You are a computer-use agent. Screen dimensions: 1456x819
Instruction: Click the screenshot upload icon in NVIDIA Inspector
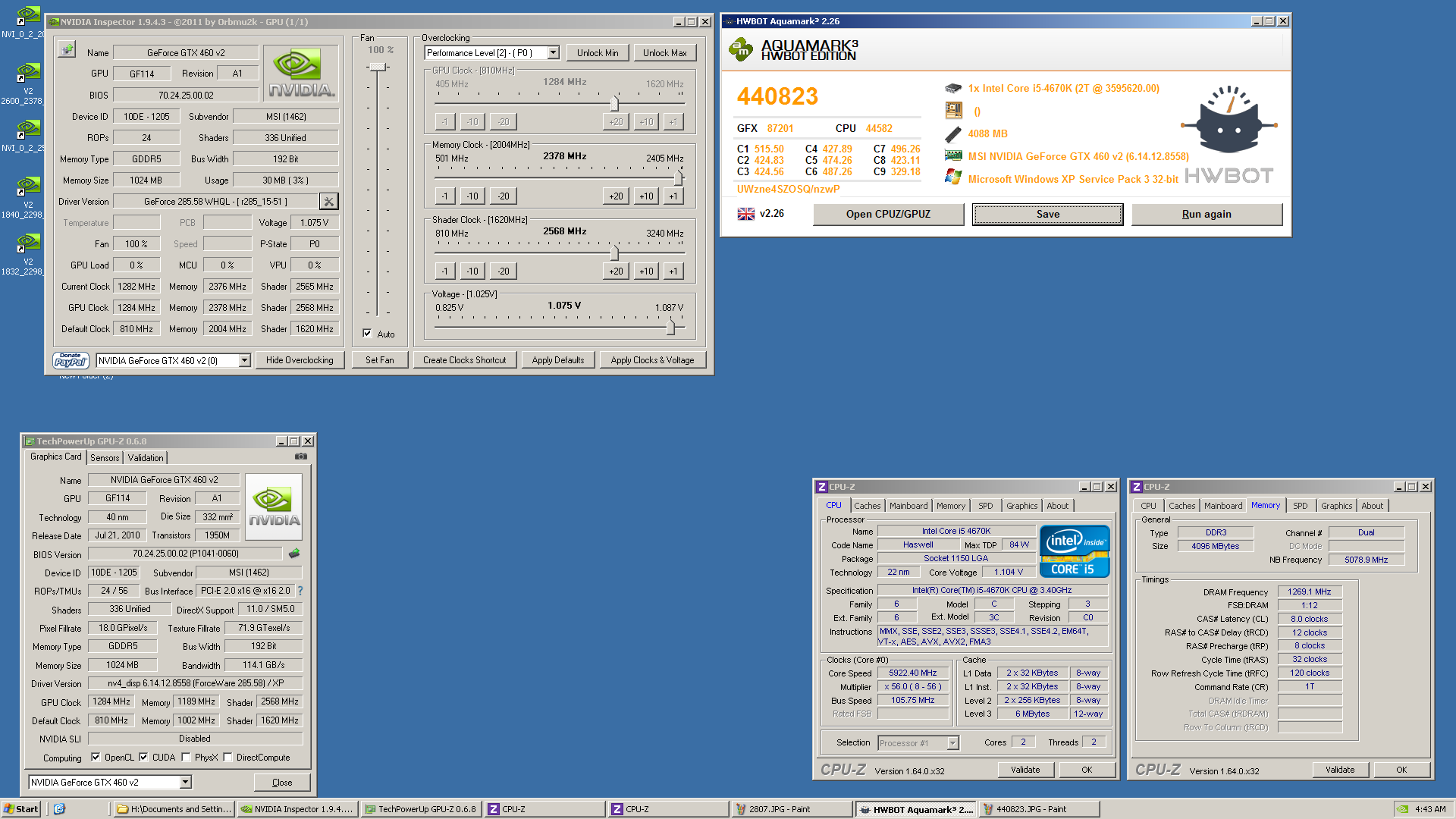[67, 49]
